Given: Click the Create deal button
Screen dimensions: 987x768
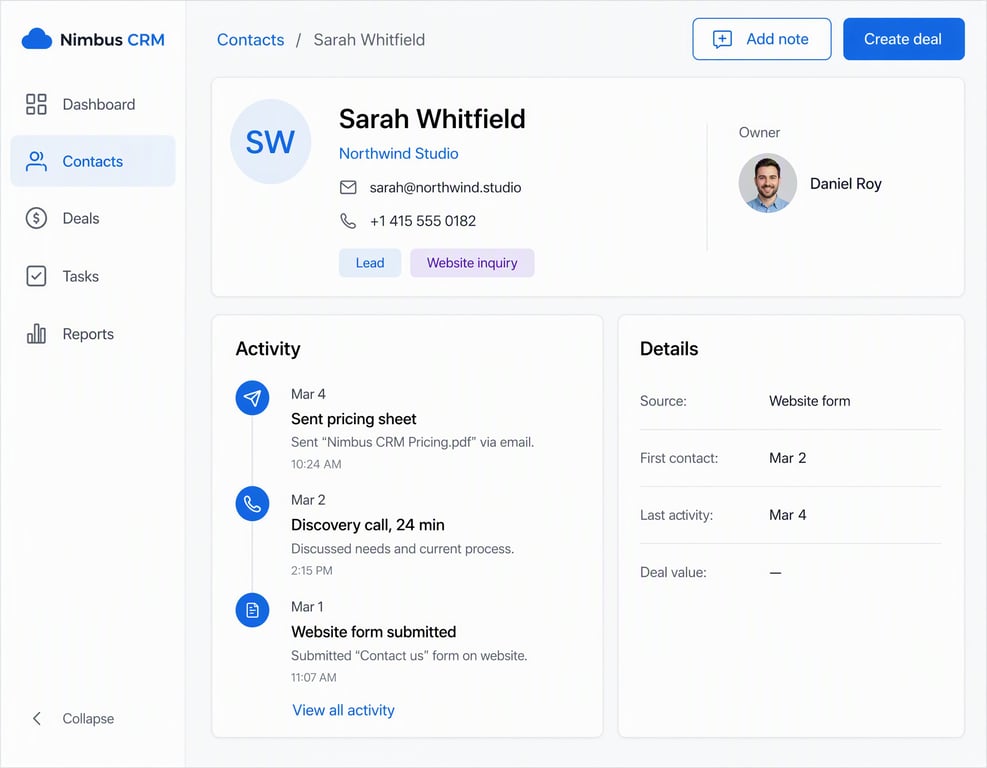Looking at the screenshot, I should coord(903,39).
